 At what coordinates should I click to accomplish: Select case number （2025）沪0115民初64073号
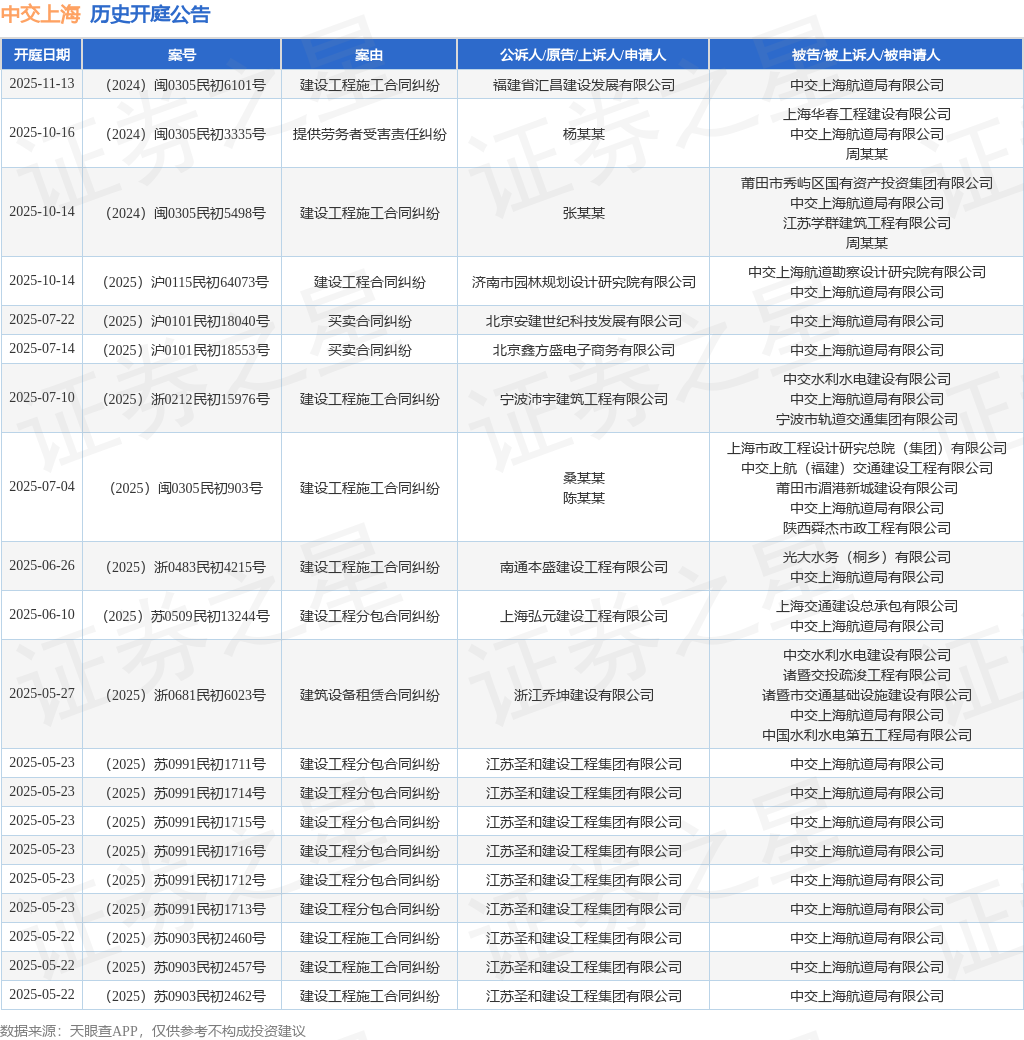(182, 282)
